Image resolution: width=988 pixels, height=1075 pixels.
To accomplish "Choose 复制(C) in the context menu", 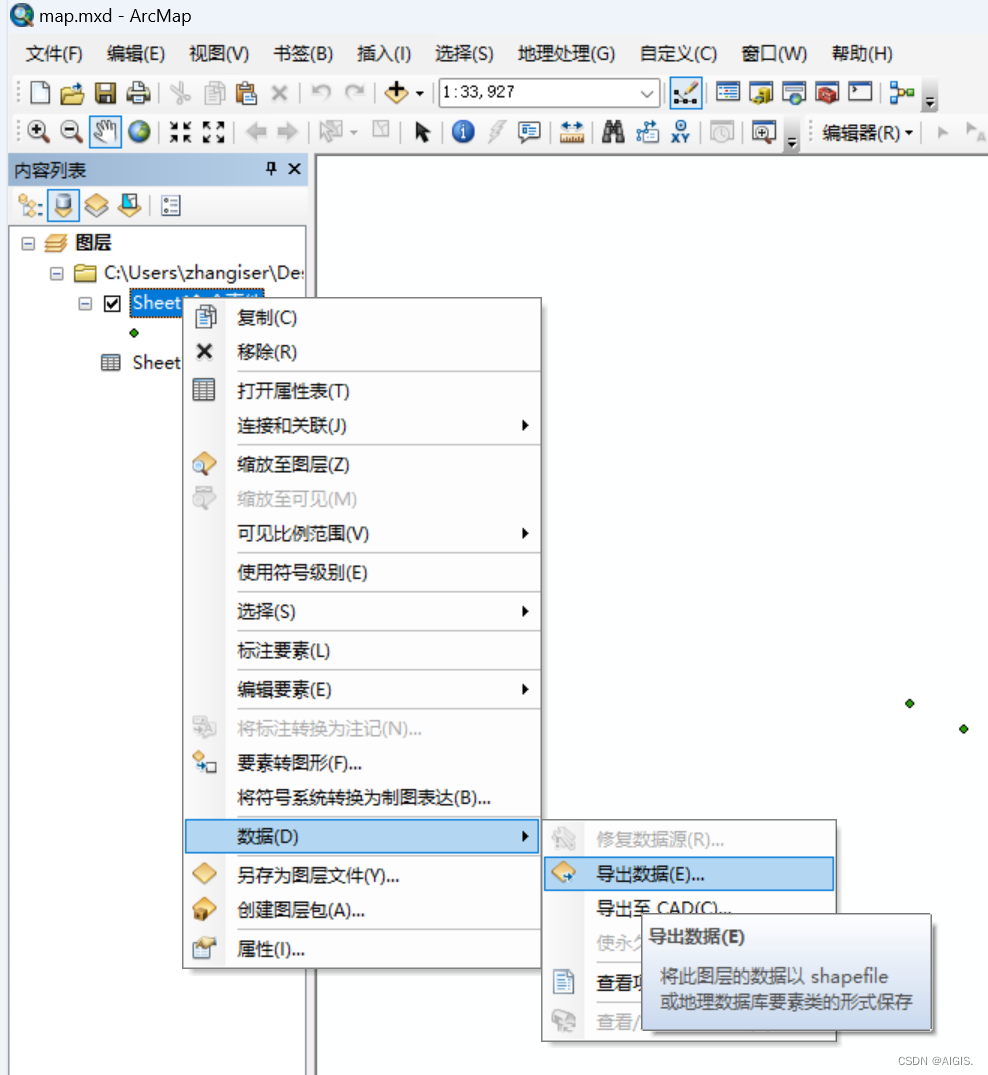I will pos(363,317).
